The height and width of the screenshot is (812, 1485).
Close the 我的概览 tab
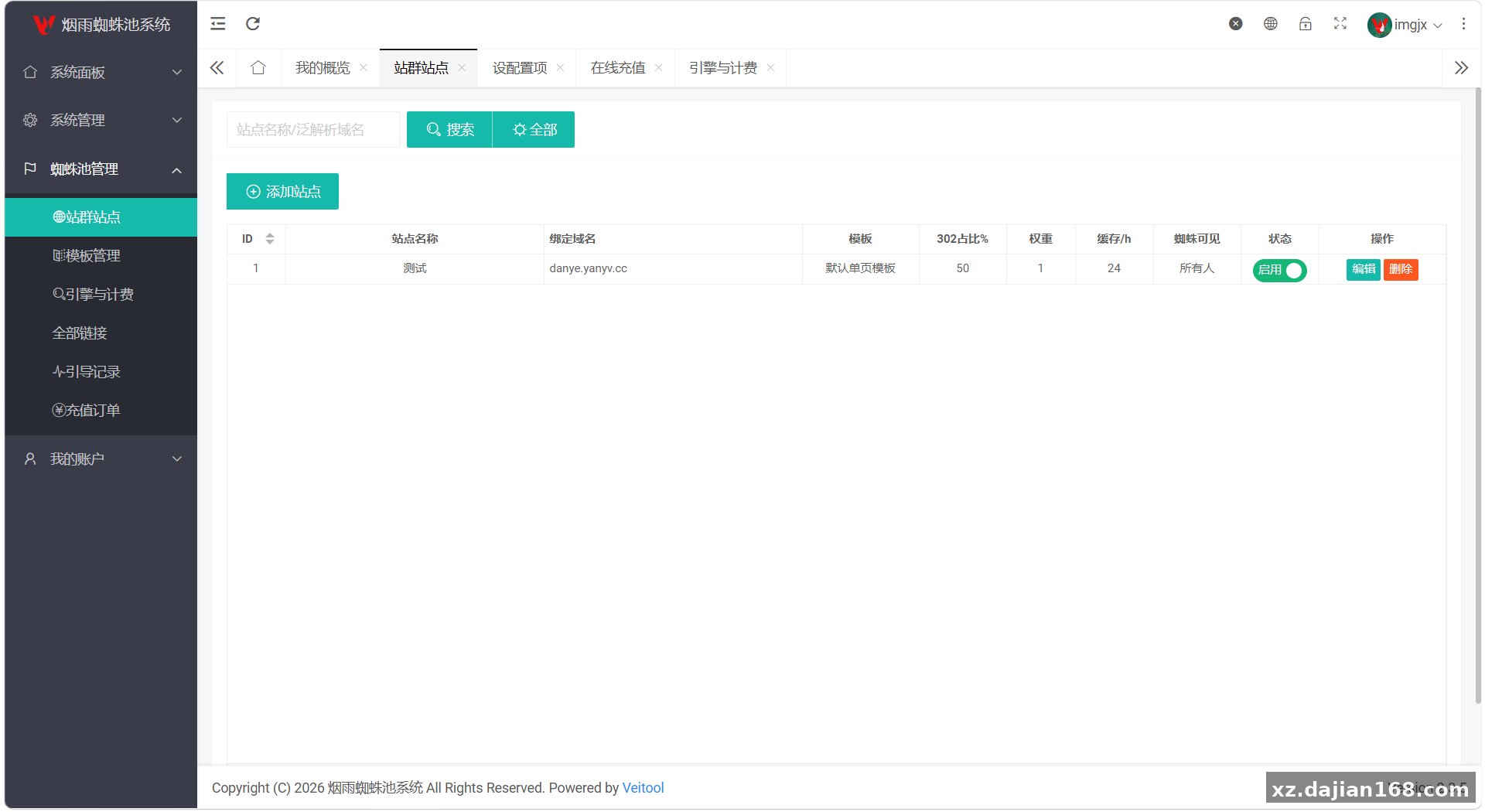[364, 68]
